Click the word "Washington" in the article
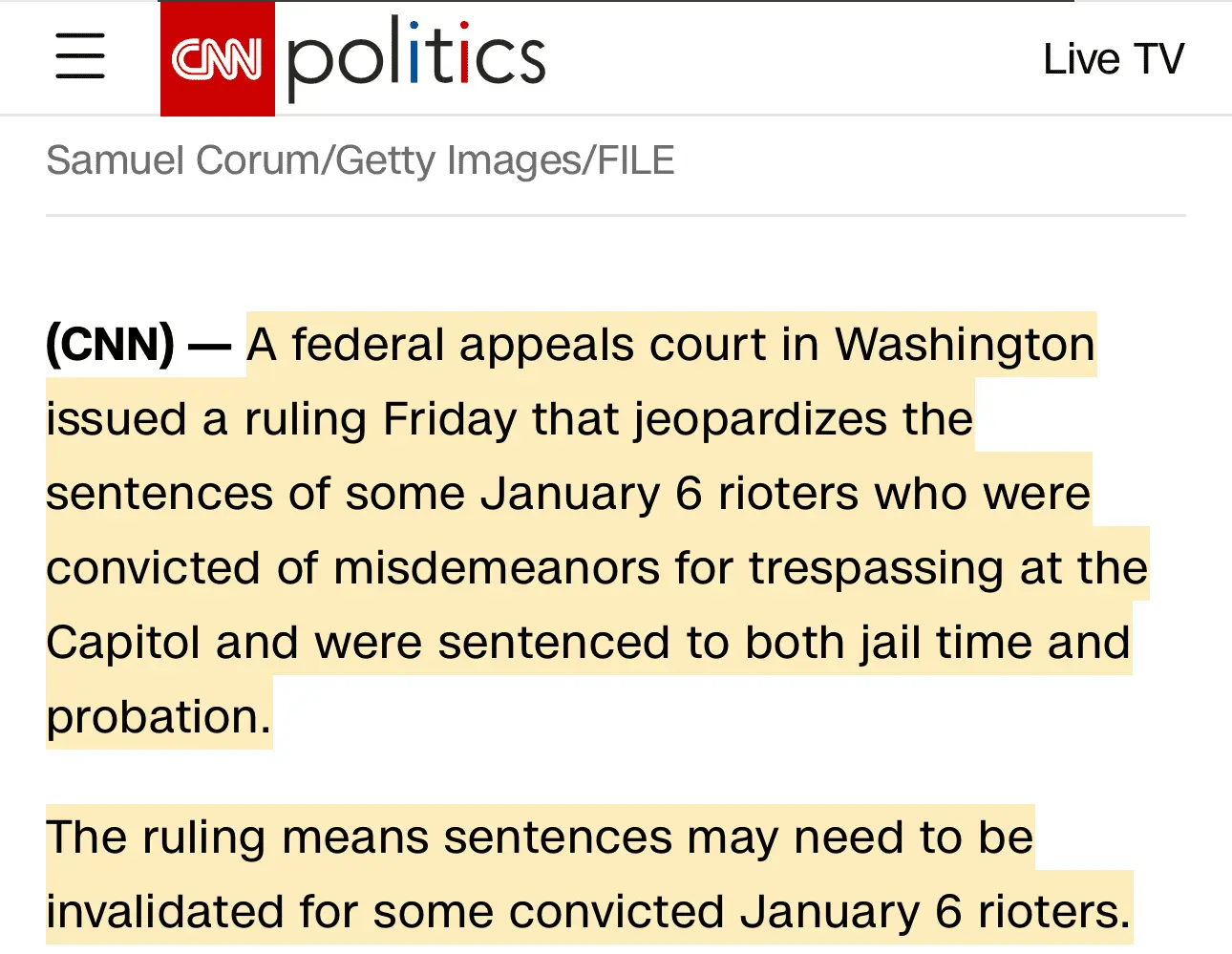The height and width of the screenshot is (954, 1232). pyautogui.click(x=965, y=345)
